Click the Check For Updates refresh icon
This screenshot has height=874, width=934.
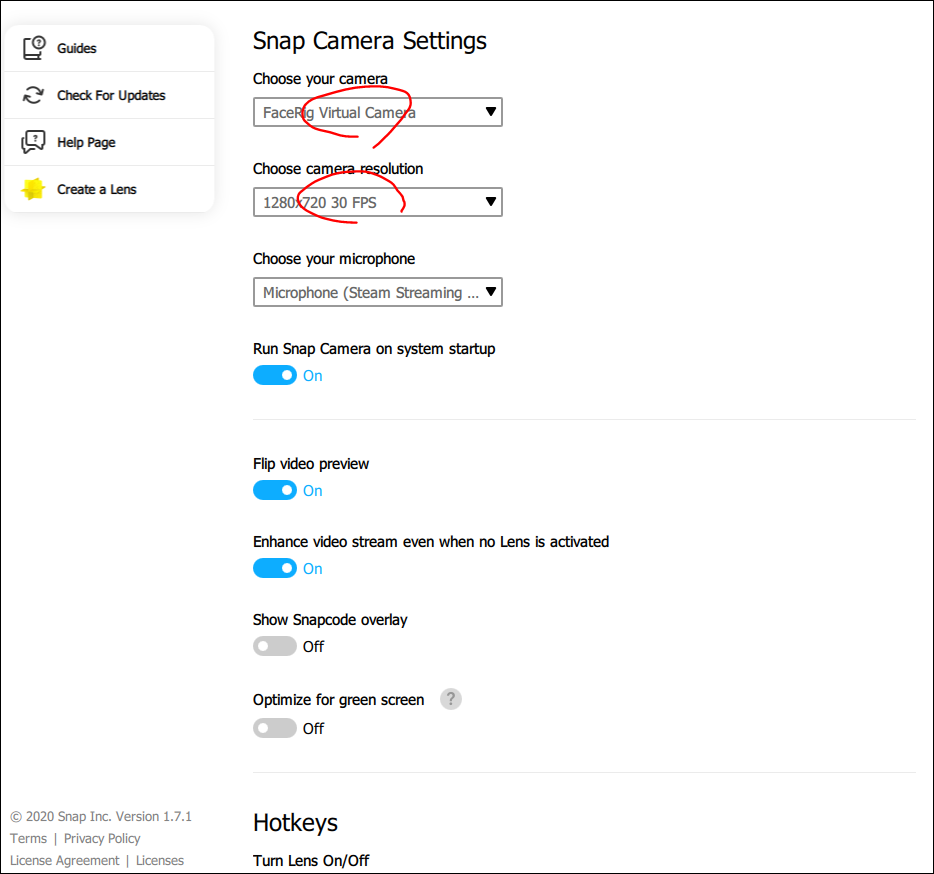33,95
